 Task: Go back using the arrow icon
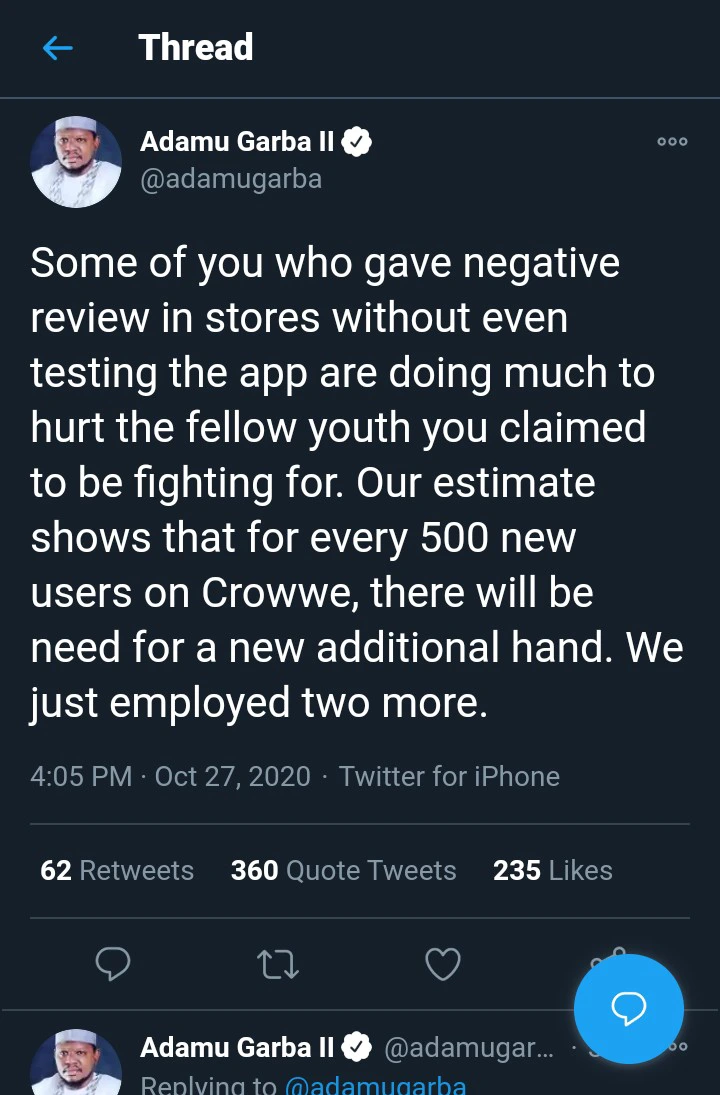point(58,48)
